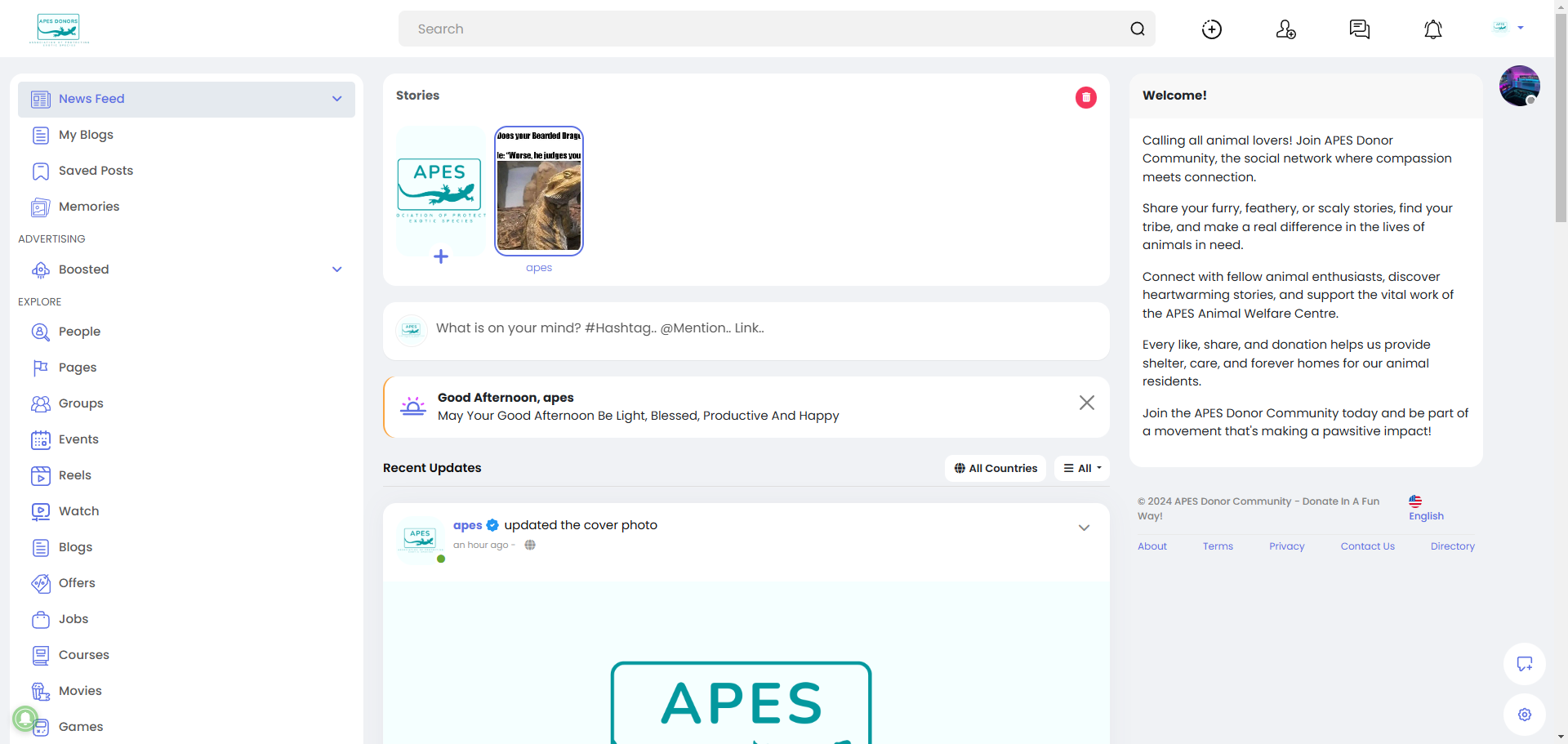This screenshot has height=744, width=1568.
Task: Click the apes story label
Action: (539, 268)
